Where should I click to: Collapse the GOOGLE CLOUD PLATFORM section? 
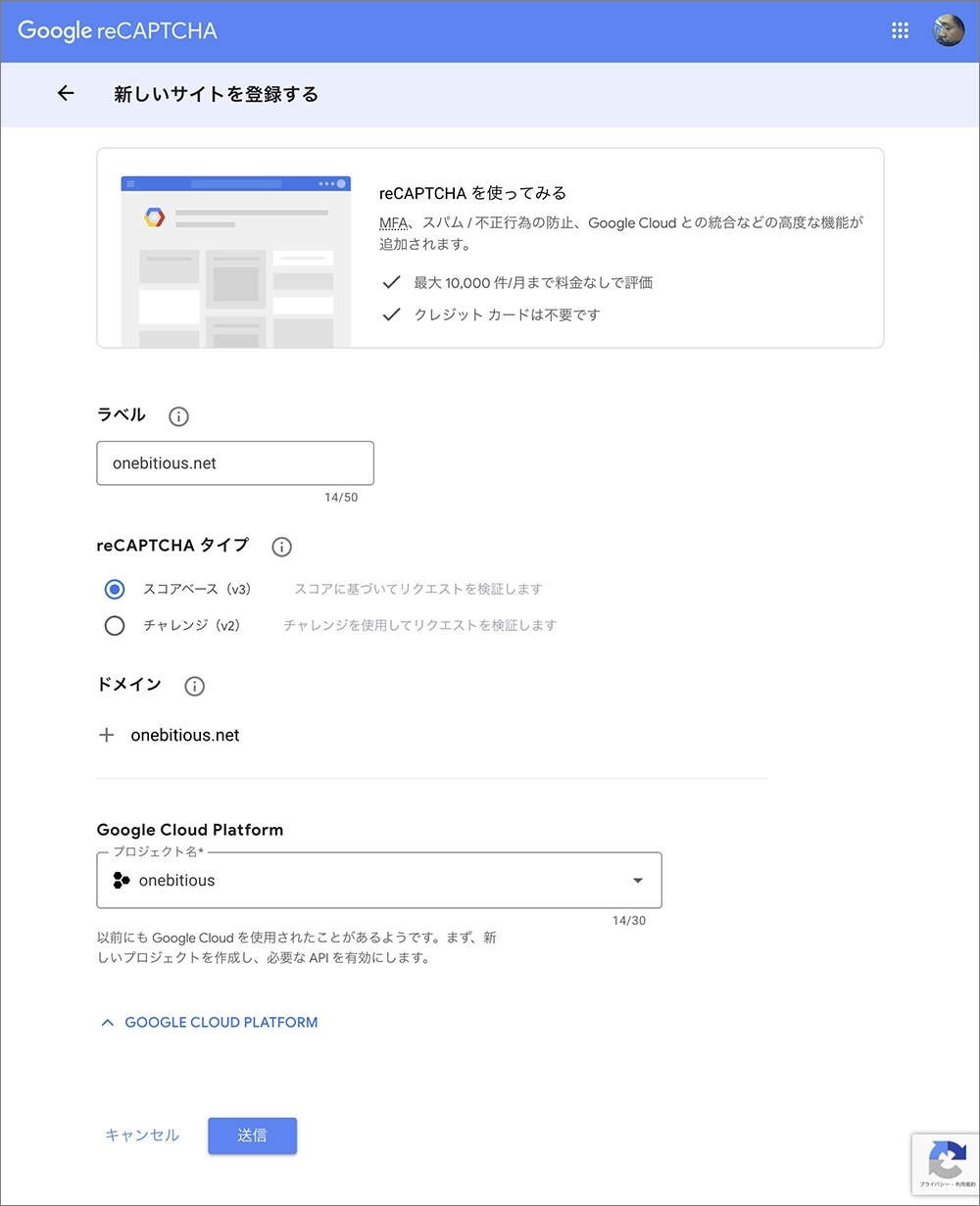click(210, 1022)
